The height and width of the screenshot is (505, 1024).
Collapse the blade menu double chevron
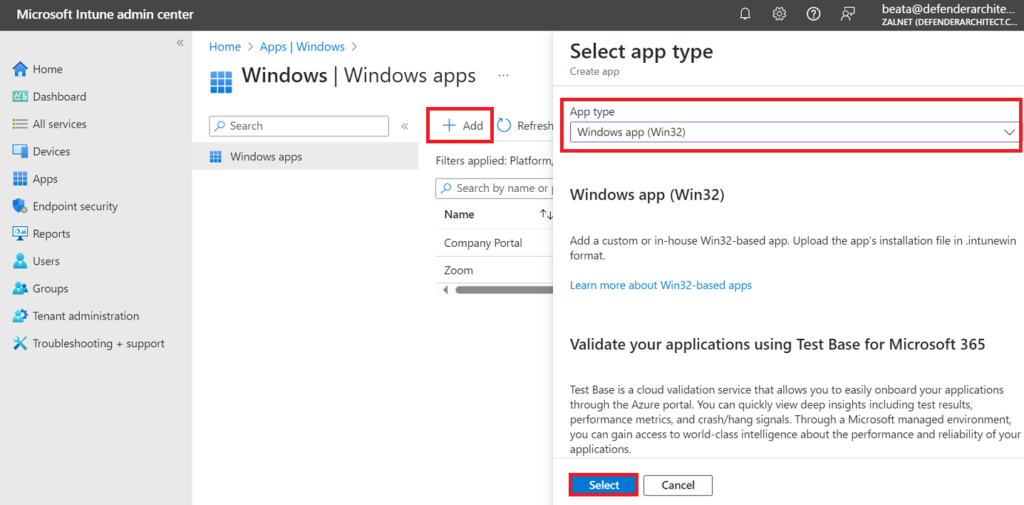tap(404, 126)
